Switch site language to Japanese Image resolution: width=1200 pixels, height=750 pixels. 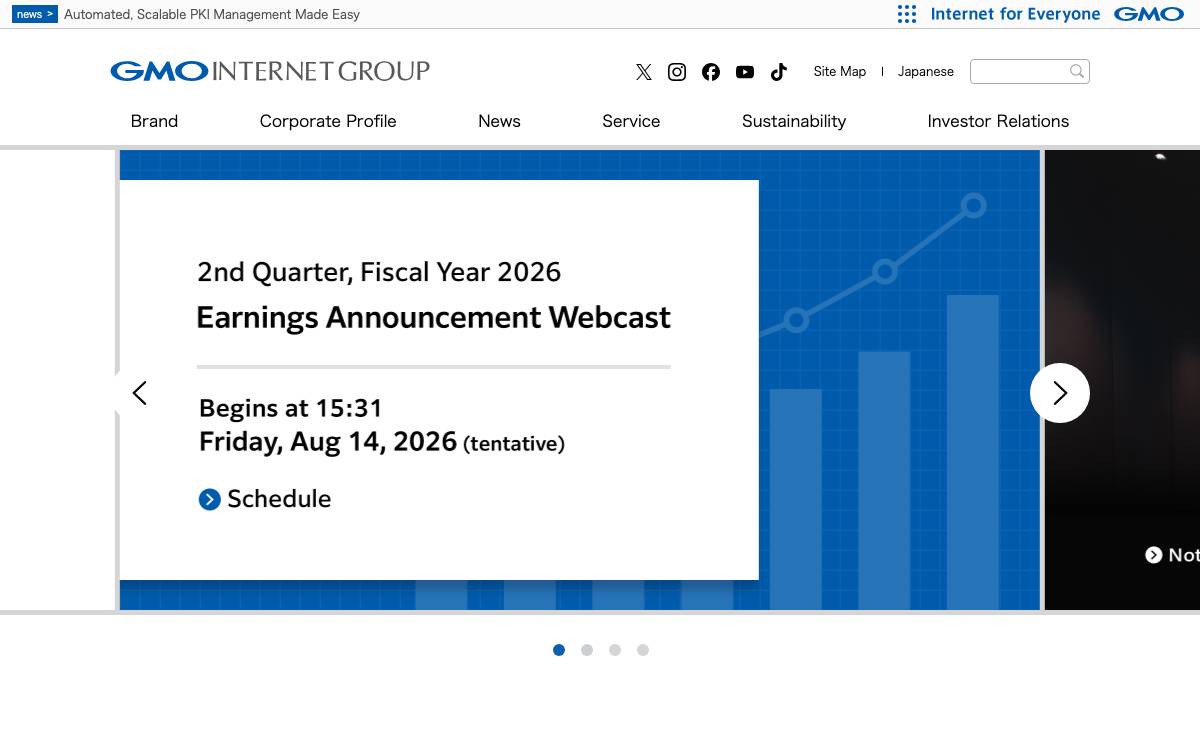(x=926, y=71)
